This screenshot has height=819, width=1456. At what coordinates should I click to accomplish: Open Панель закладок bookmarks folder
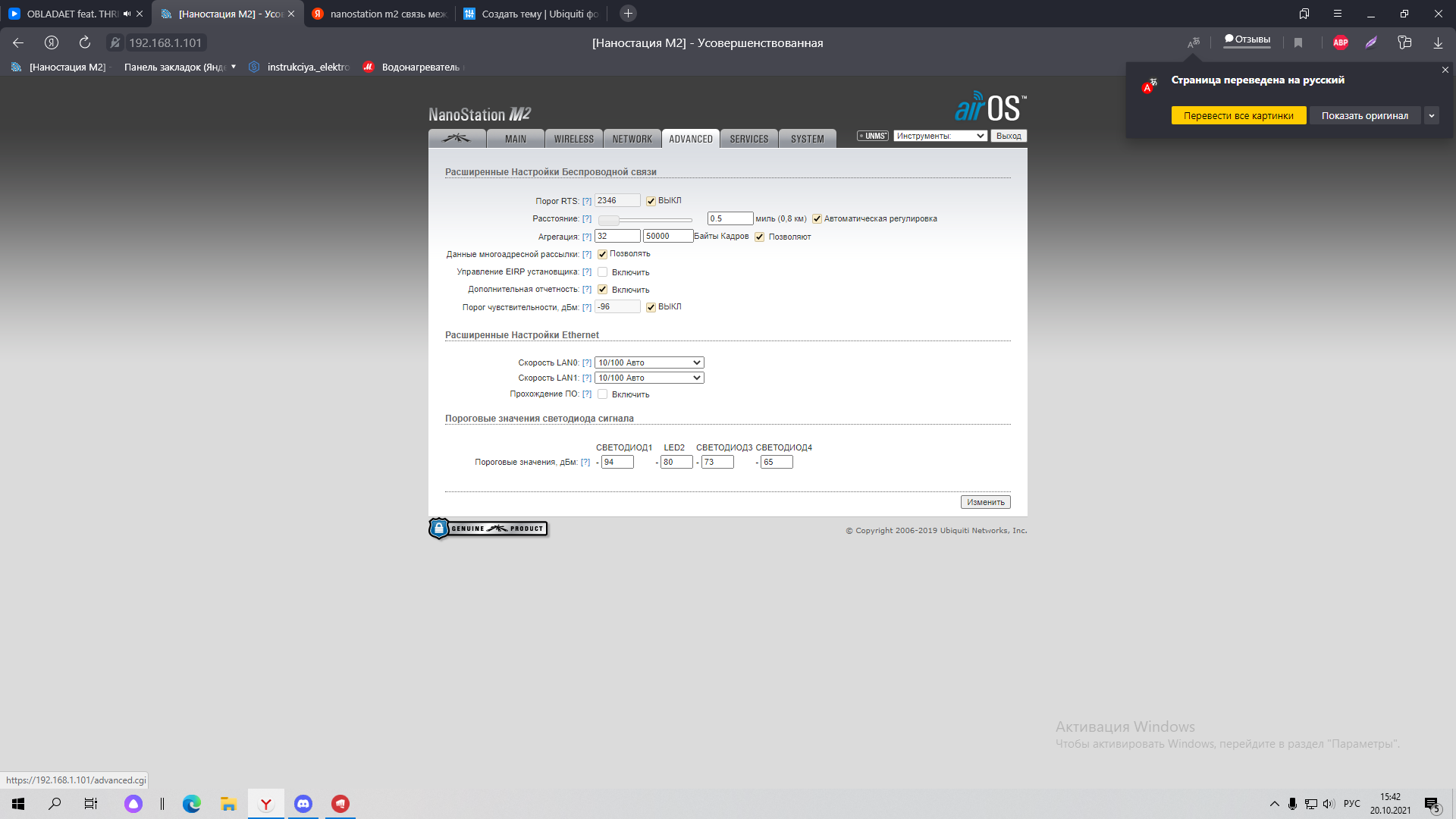180,67
